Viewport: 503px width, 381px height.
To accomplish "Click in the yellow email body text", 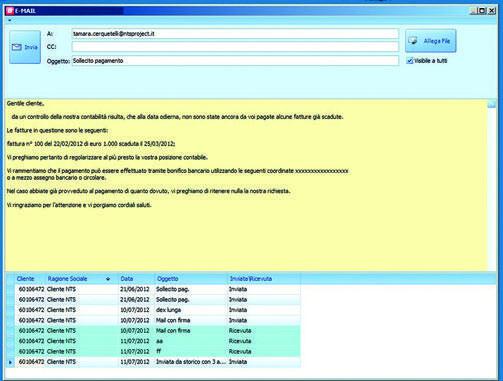I will [x=246, y=185].
